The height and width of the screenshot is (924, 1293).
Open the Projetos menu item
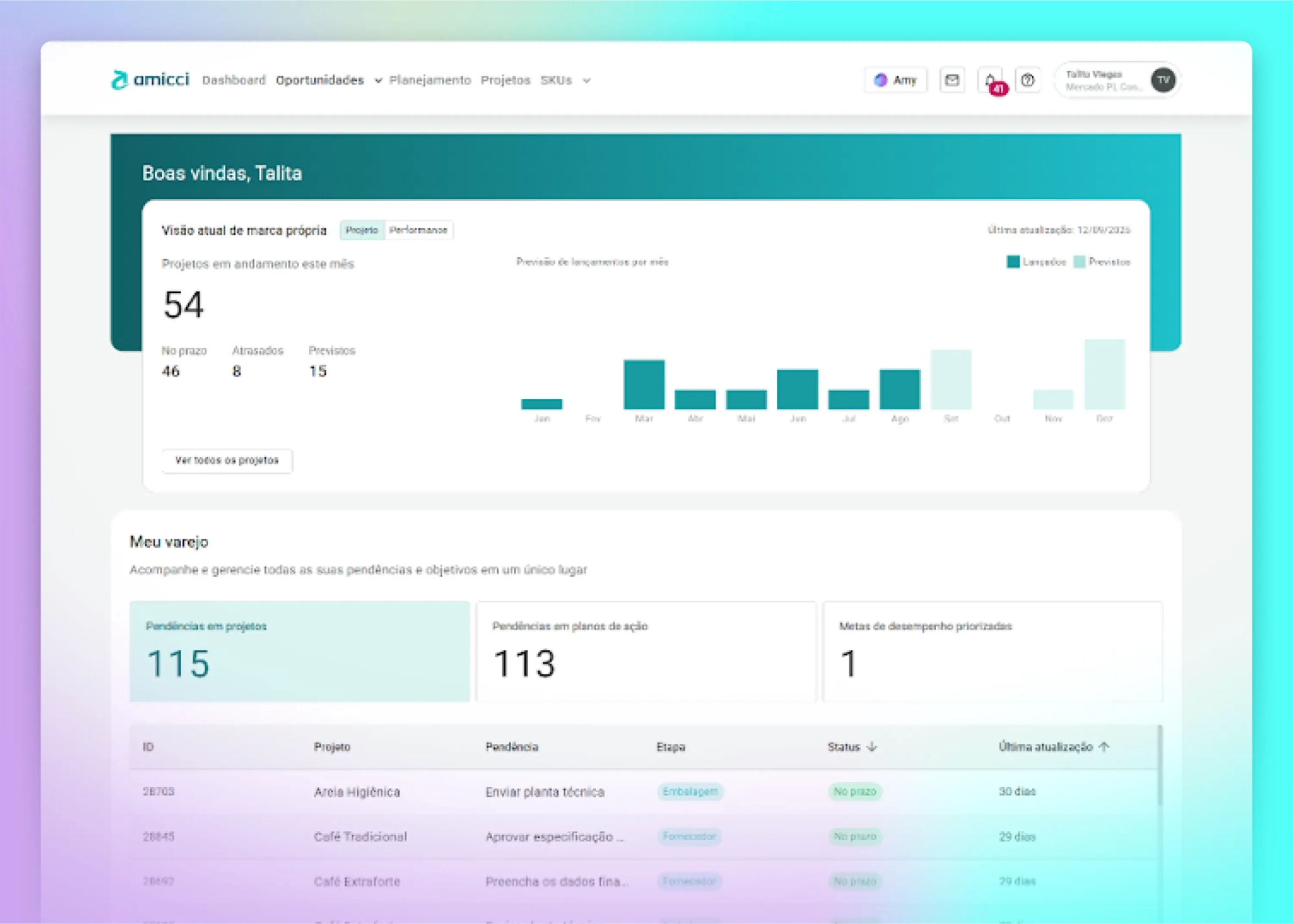click(x=505, y=80)
